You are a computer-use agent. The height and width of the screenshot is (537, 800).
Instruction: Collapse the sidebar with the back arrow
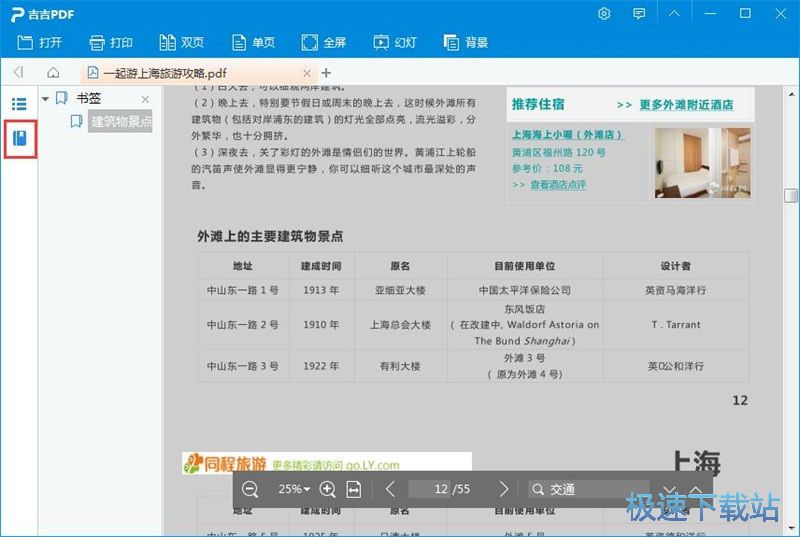[x=18, y=72]
